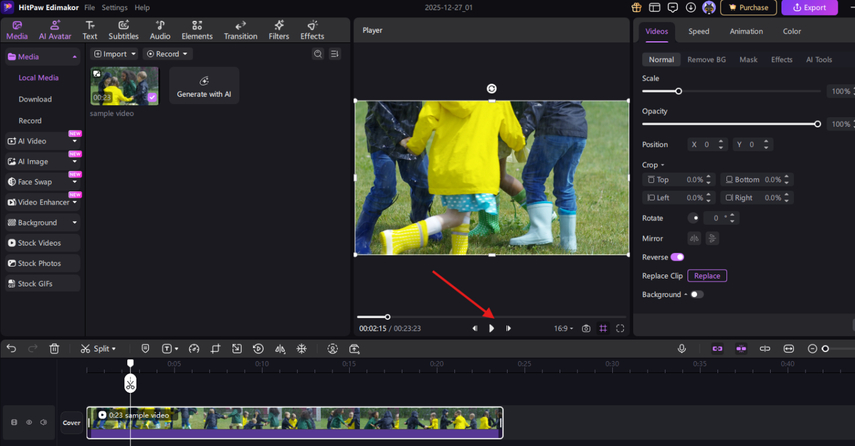Switch to the Text tab
The width and height of the screenshot is (855, 446).
pyautogui.click(x=90, y=30)
